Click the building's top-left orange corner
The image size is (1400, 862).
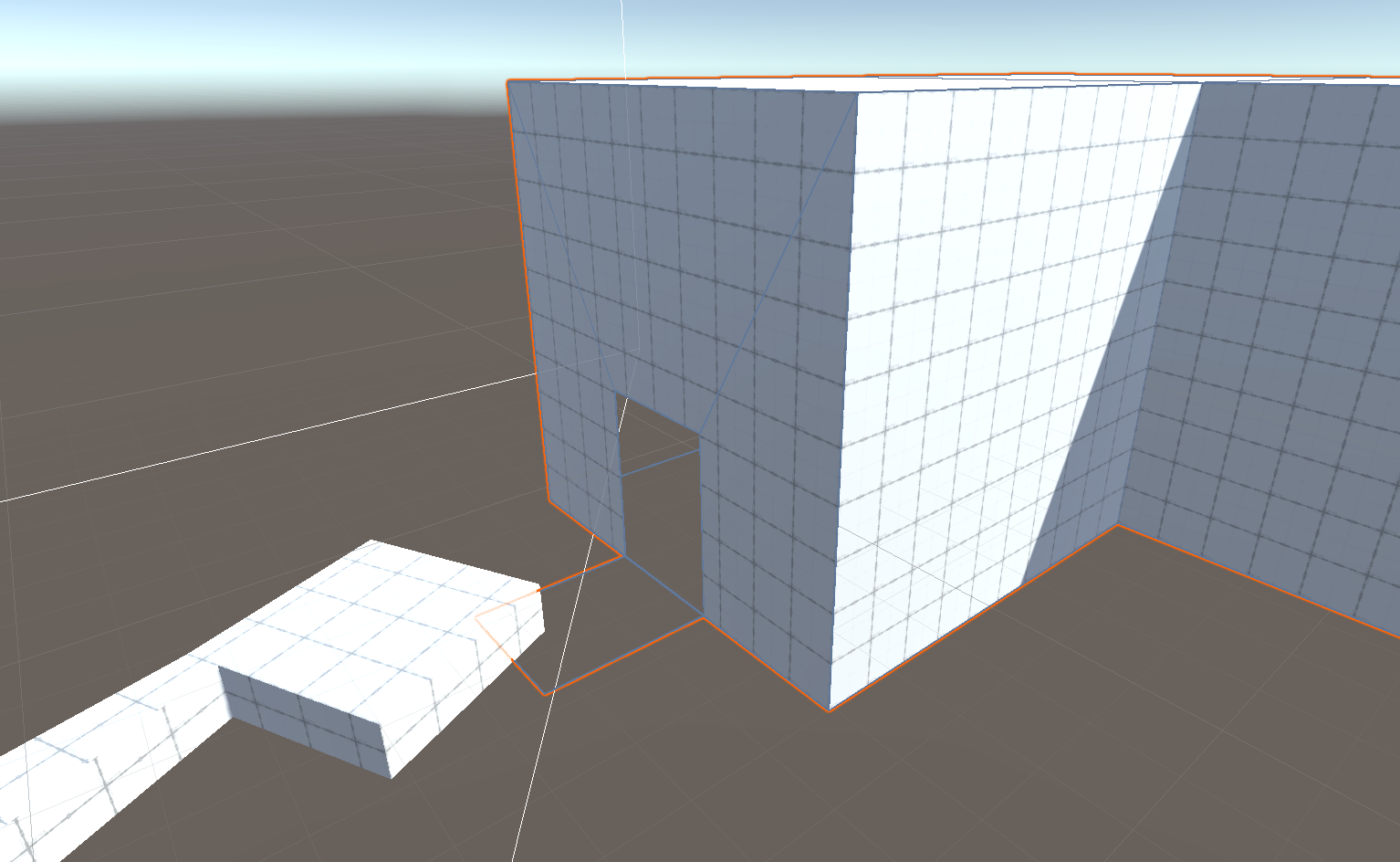508,81
